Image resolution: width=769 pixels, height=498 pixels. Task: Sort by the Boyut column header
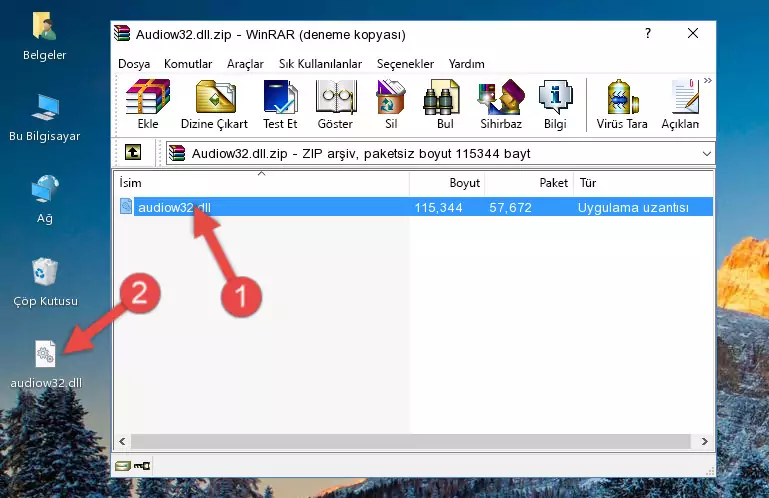(x=447, y=183)
